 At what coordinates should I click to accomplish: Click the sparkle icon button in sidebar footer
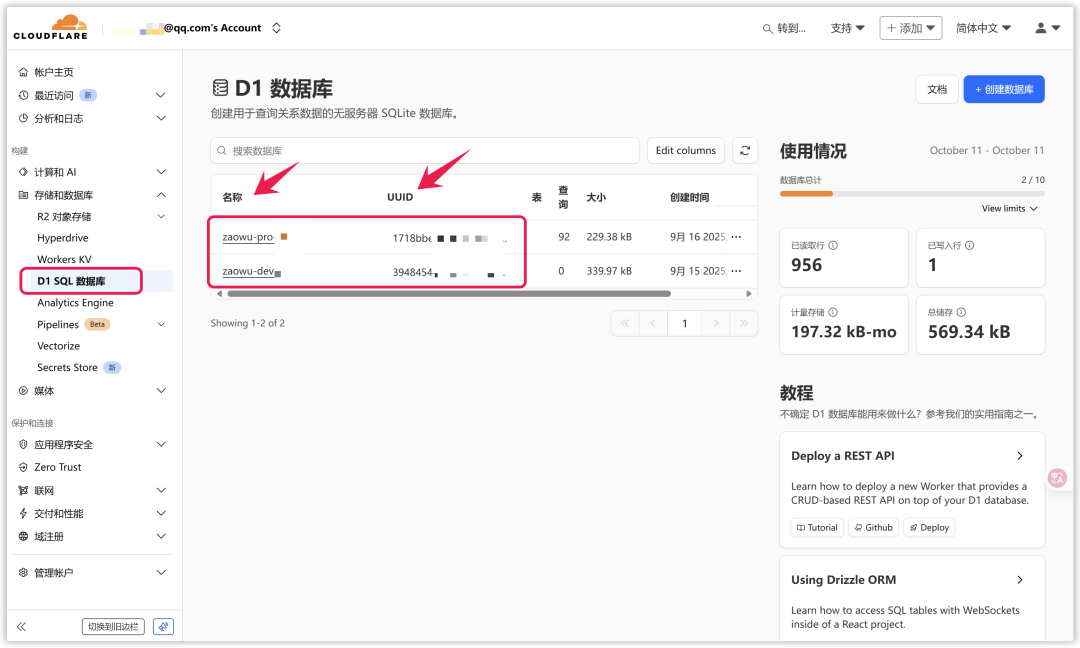point(163,627)
